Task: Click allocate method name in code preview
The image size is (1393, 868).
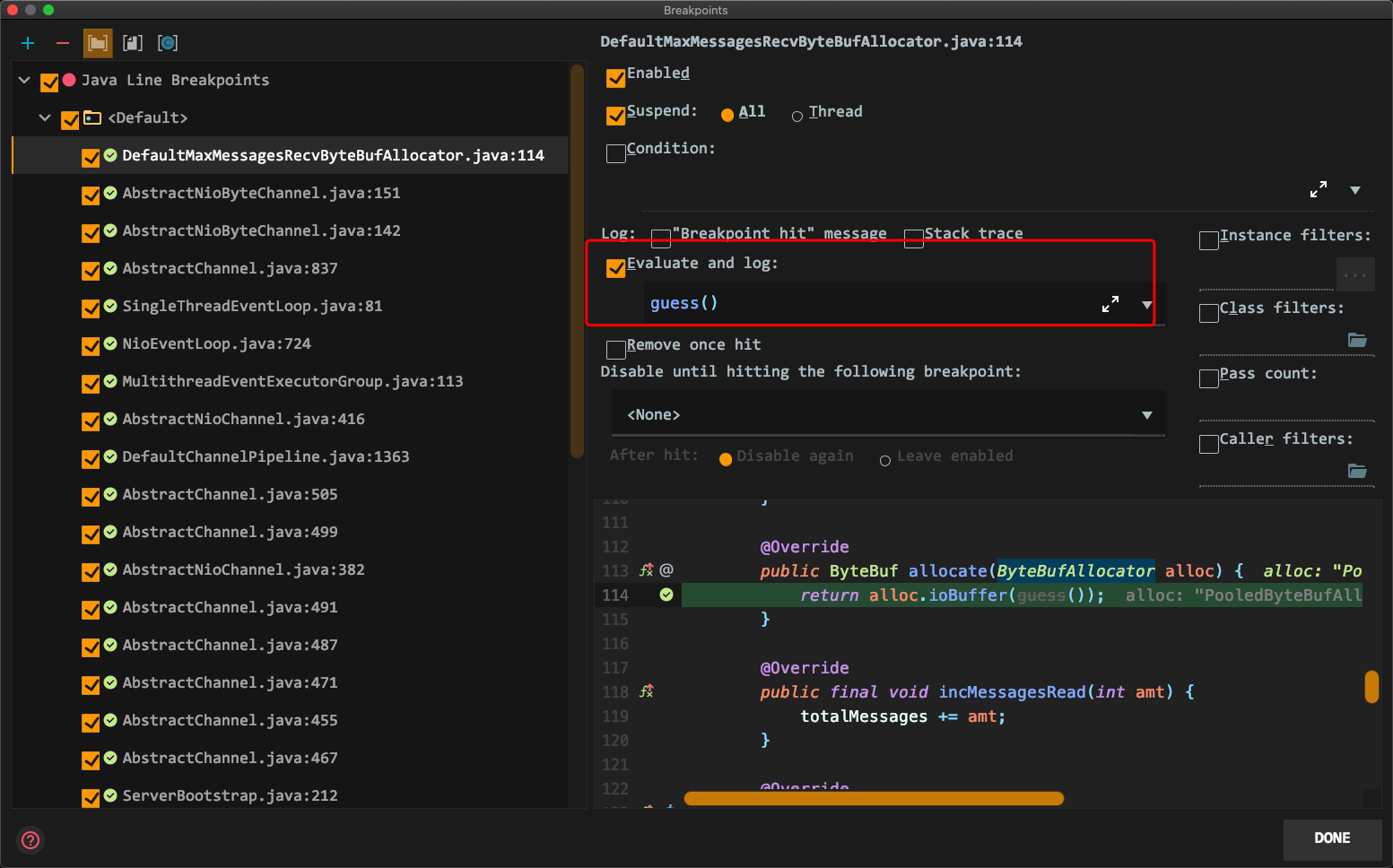Action: (x=947, y=570)
